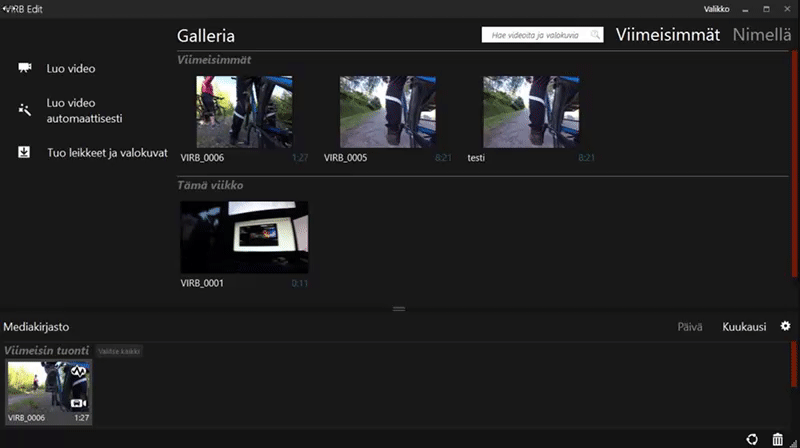Click the Galleria heading

coord(206,36)
